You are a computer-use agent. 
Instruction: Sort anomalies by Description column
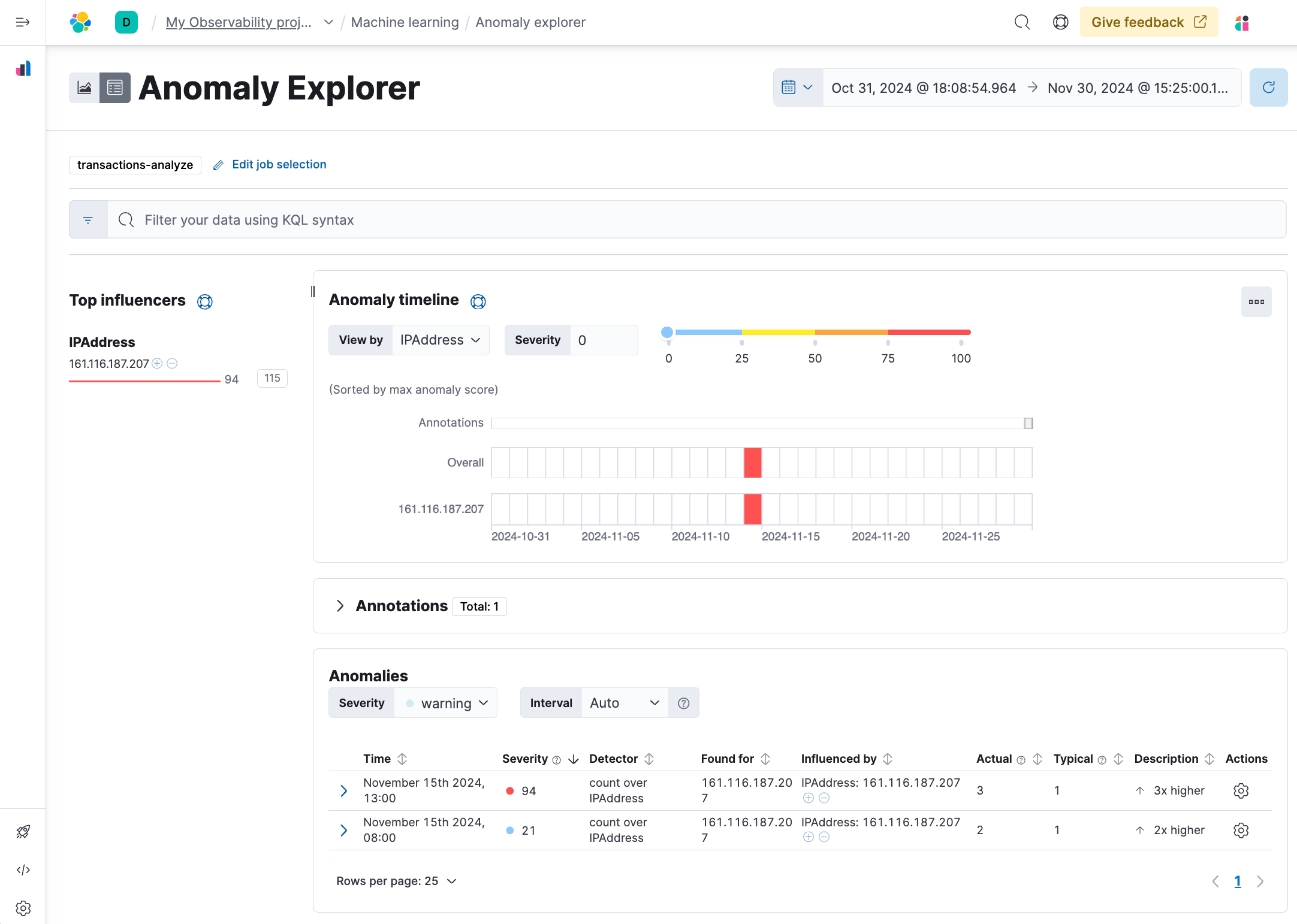click(x=1174, y=759)
